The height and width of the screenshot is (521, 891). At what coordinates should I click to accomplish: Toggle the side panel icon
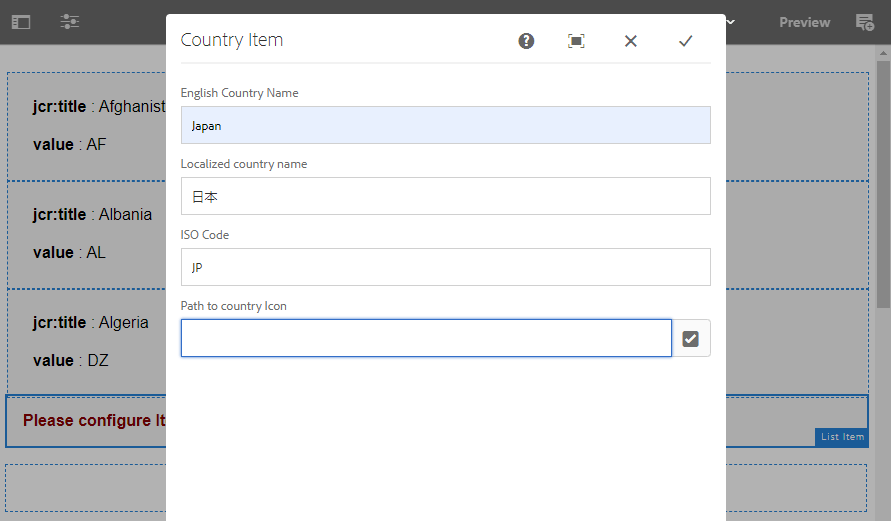pyautogui.click(x=21, y=22)
